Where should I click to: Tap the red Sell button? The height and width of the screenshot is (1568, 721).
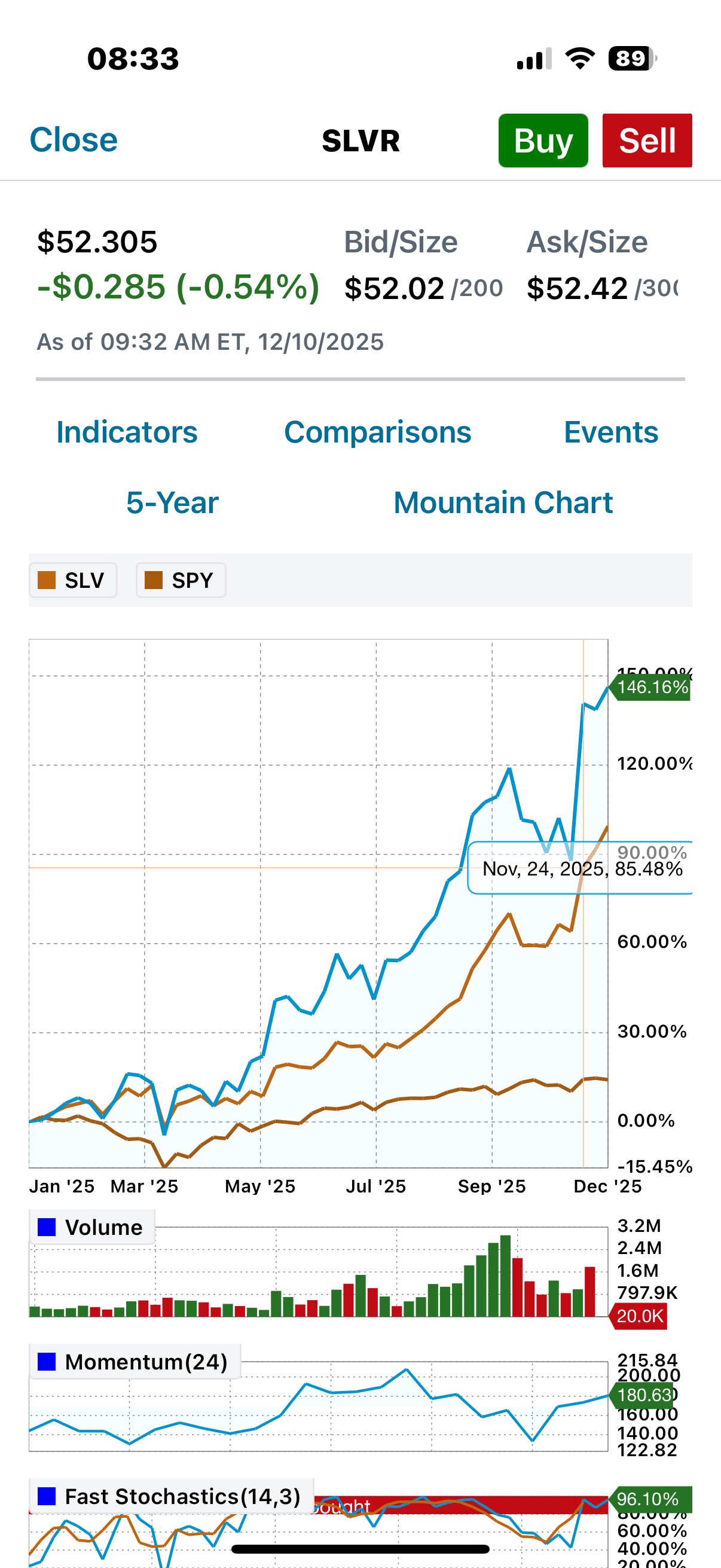point(647,141)
